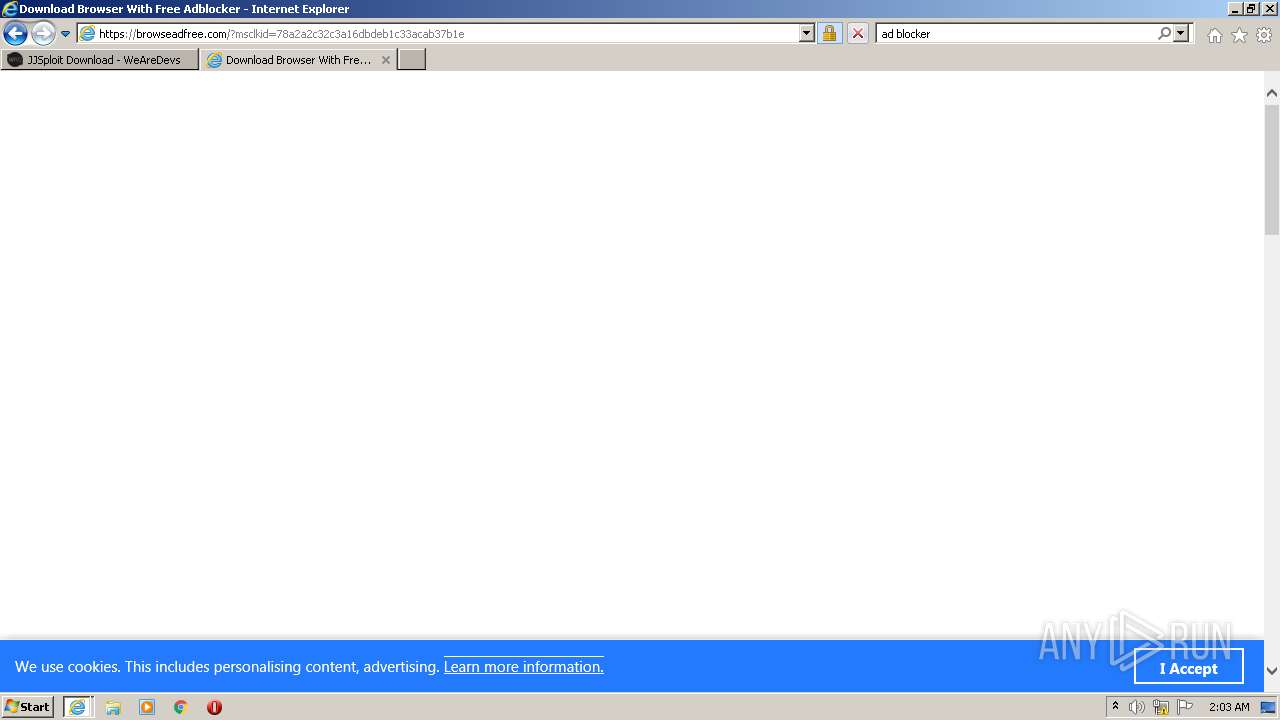Open a new blank tab
The height and width of the screenshot is (720, 1280).
pos(412,60)
